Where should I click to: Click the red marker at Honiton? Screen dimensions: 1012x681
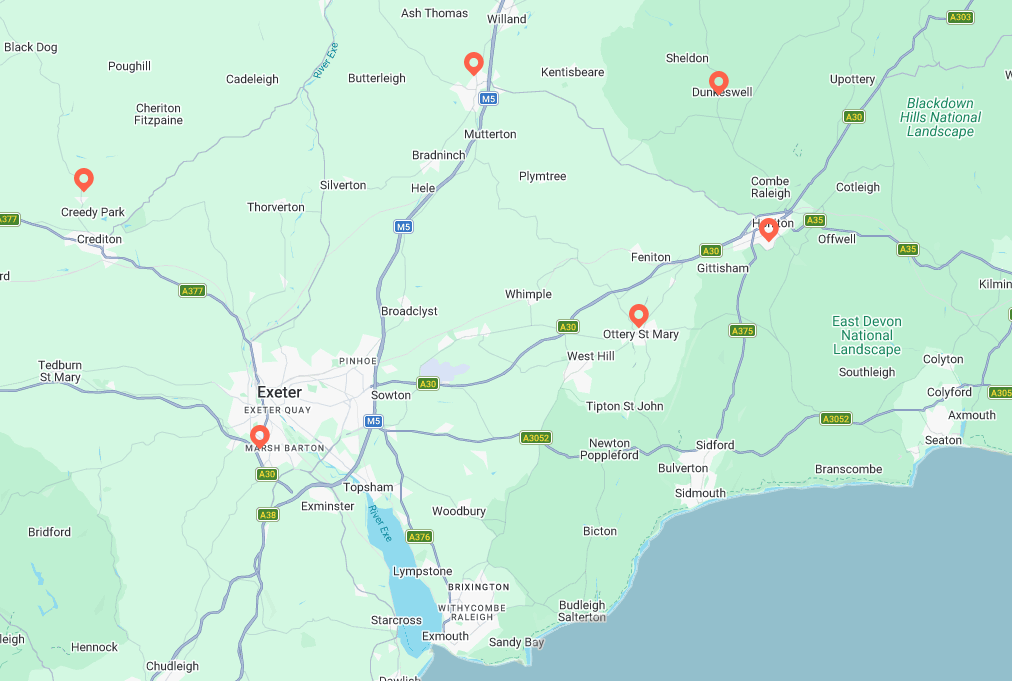768,229
